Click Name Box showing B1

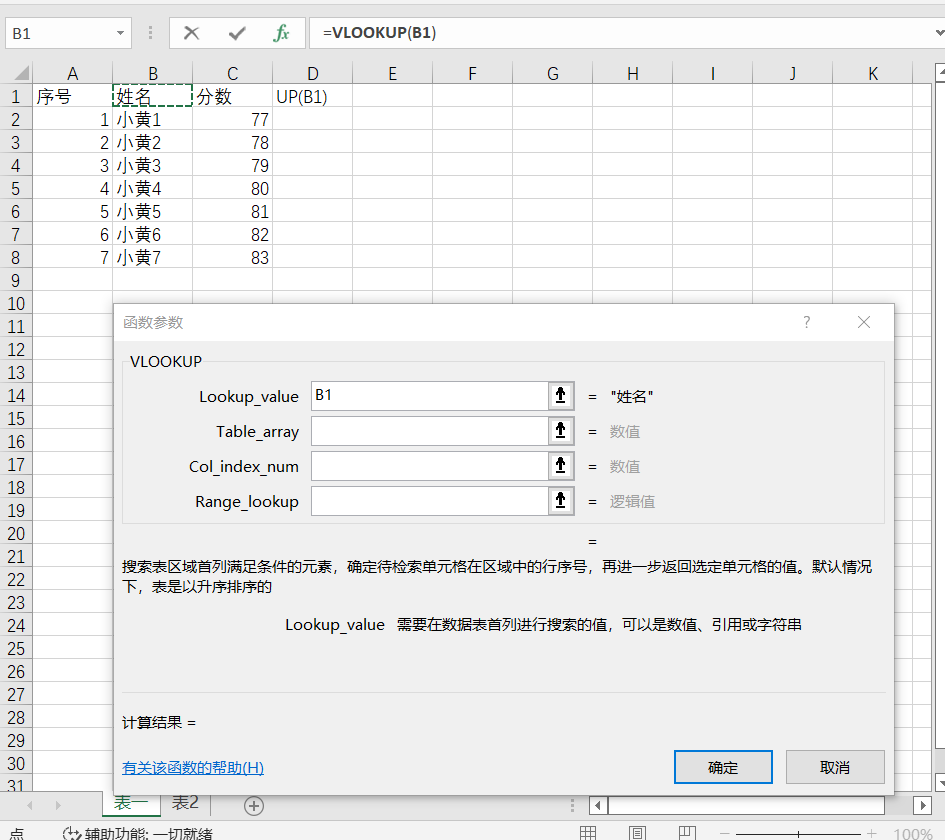59,33
